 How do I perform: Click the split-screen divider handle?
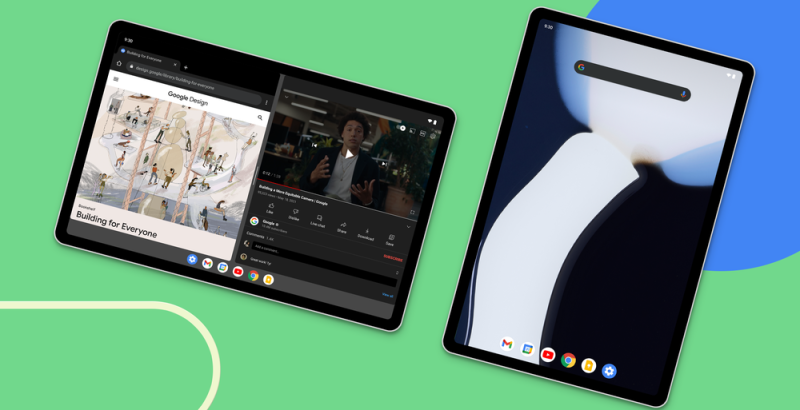[255, 176]
